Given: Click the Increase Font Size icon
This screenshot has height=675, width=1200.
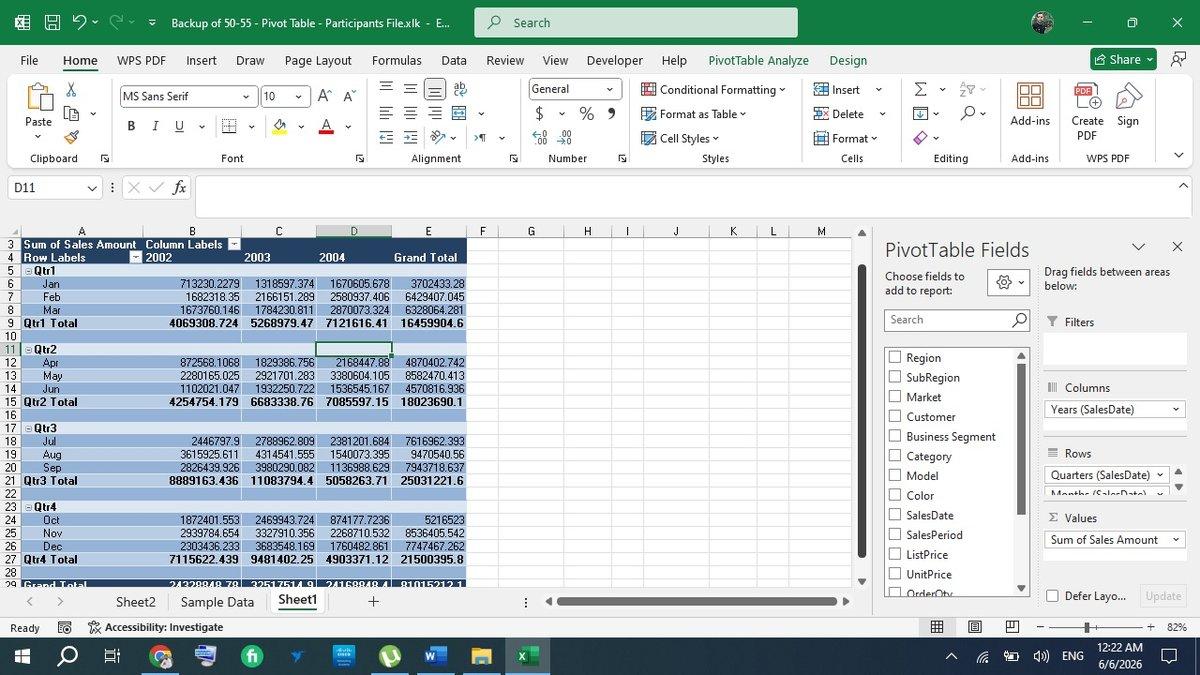Looking at the screenshot, I should tap(325, 96).
